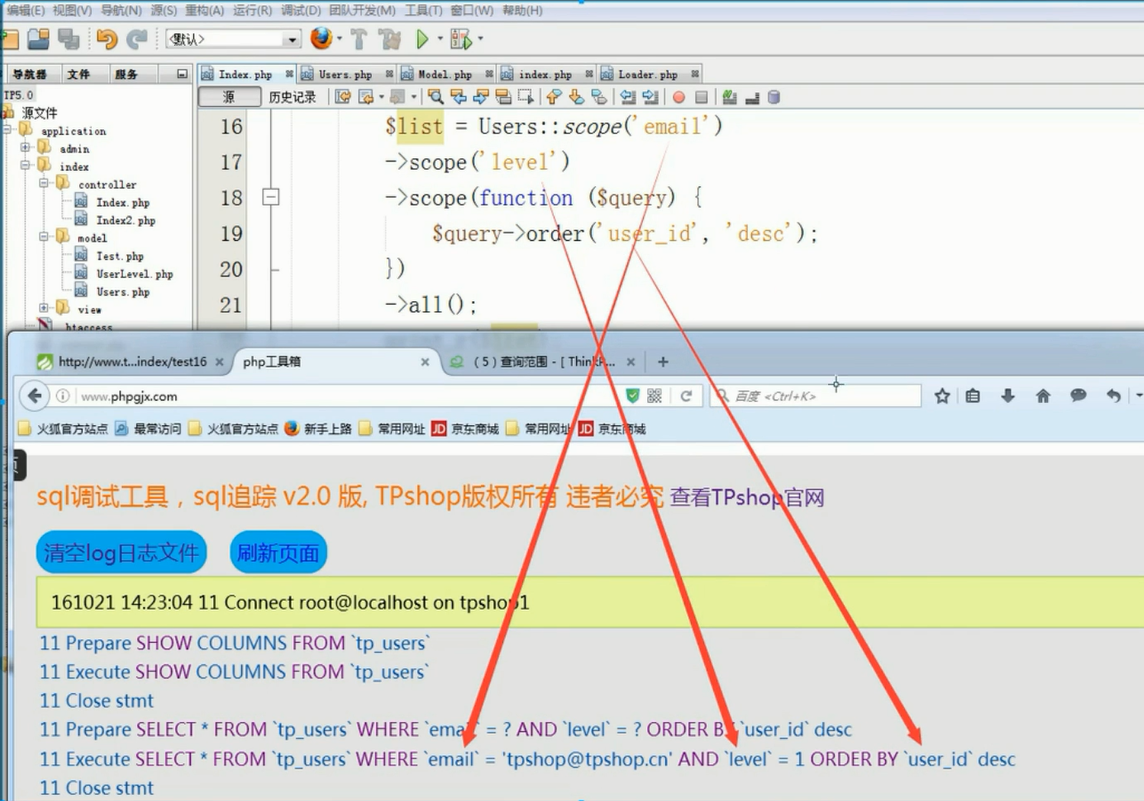1144x801 pixels.
Task: Close the php工具箱 browser tab
Action: click(425, 362)
